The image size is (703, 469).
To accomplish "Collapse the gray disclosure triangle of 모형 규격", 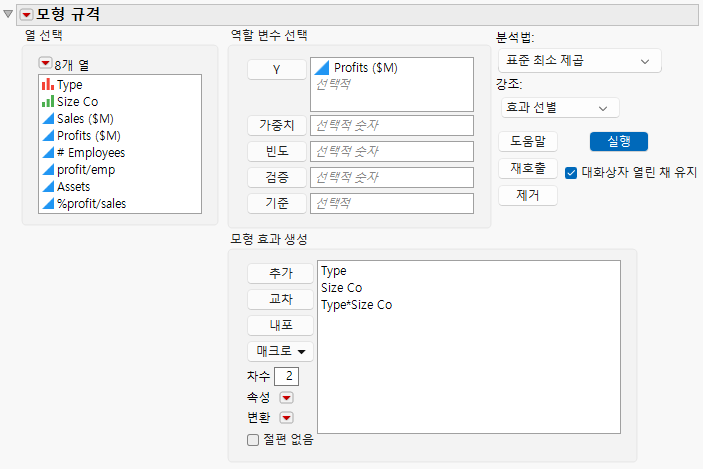I will [8, 14].
